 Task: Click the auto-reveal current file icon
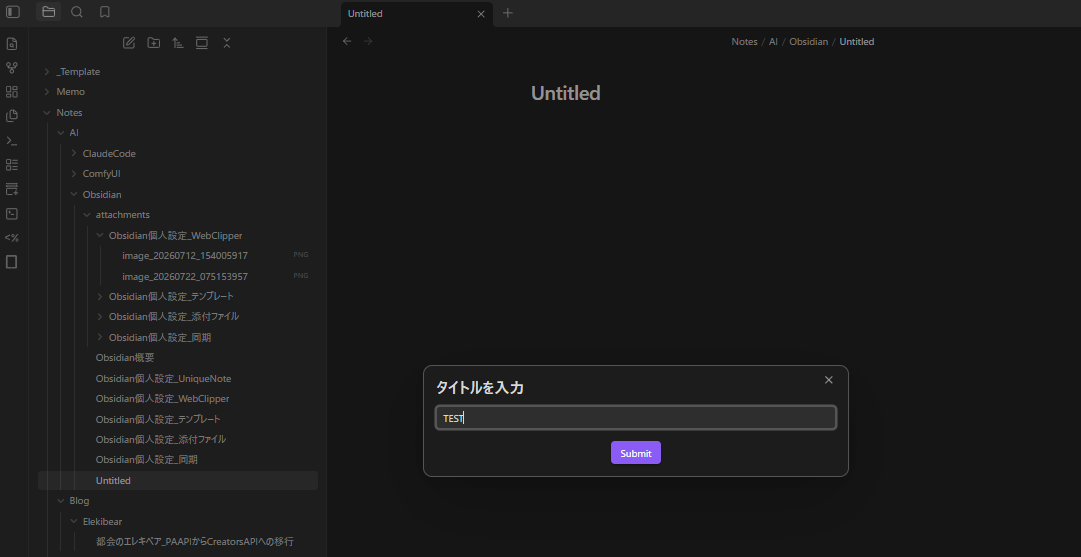coord(202,43)
